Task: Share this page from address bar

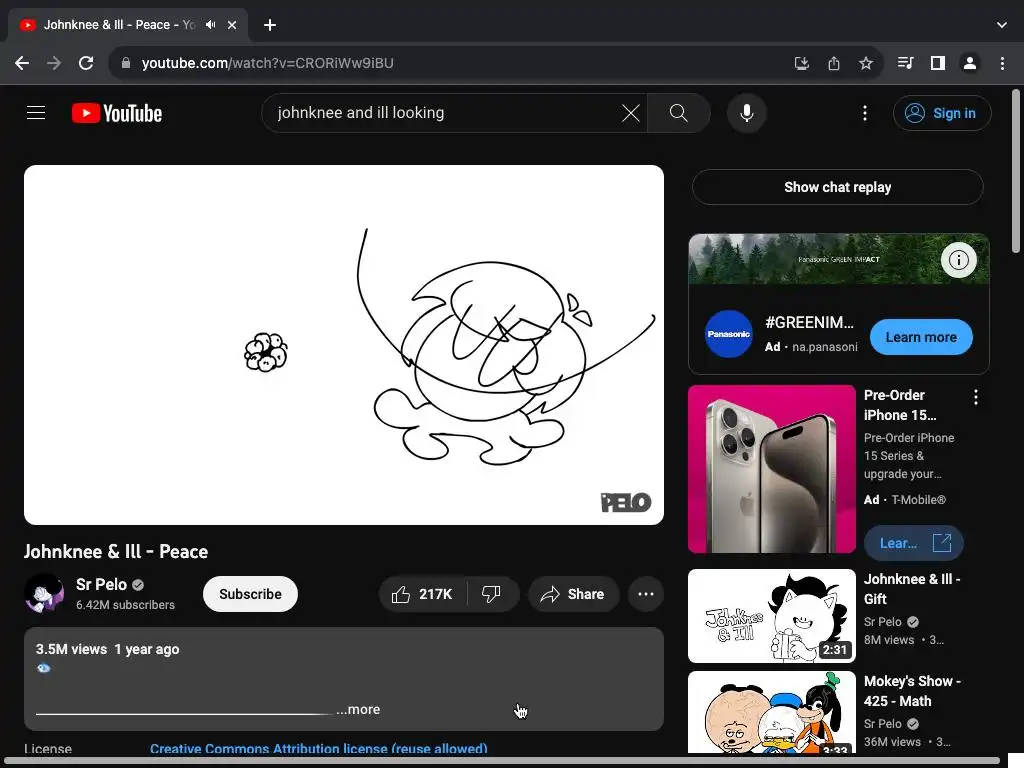Action: [x=834, y=63]
